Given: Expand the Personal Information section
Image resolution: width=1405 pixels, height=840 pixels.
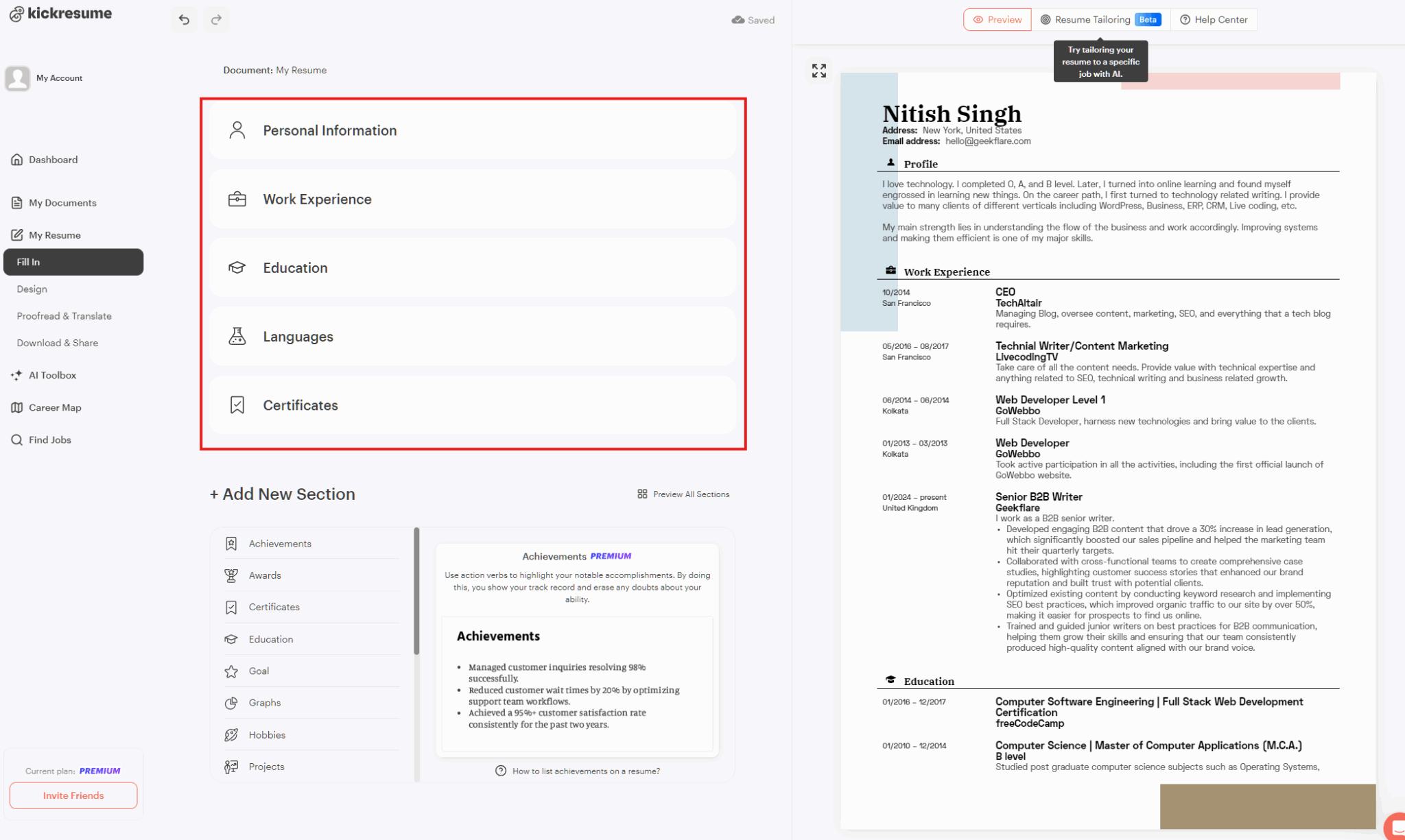Looking at the screenshot, I should click(473, 130).
